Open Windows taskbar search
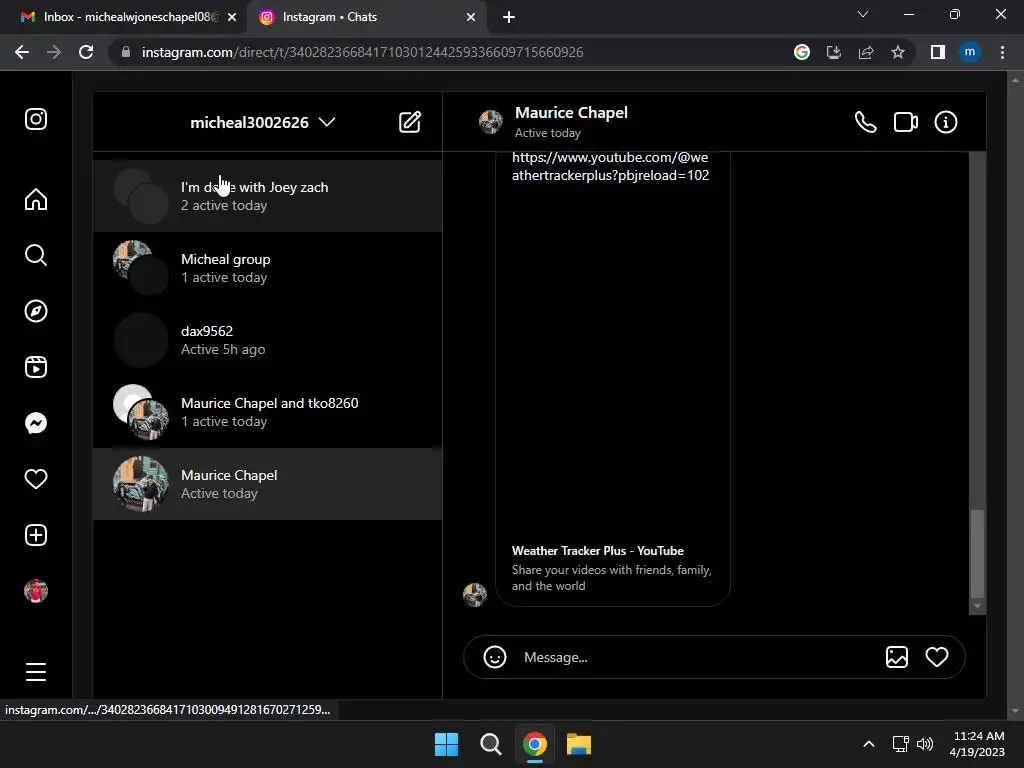The image size is (1024, 768). pyautogui.click(x=490, y=744)
